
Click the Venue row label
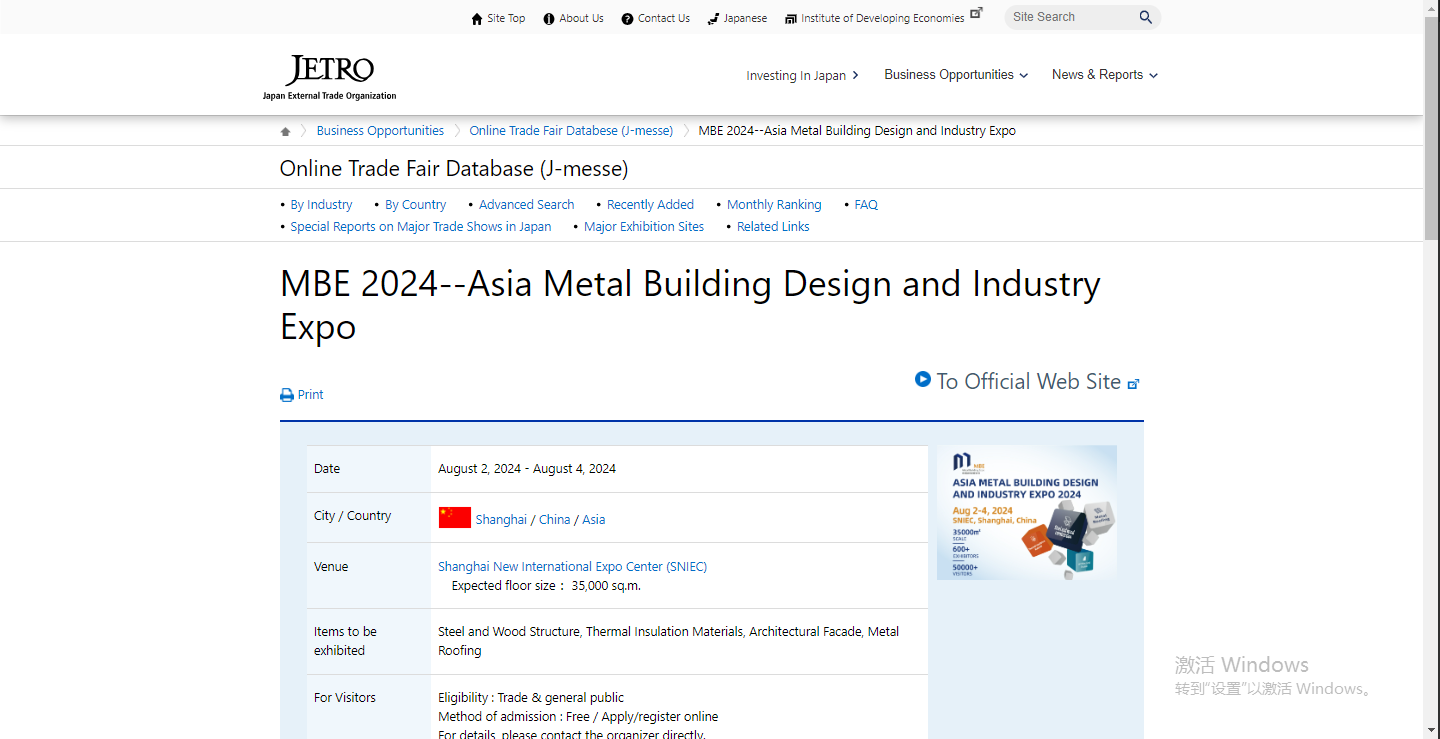click(331, 567)
